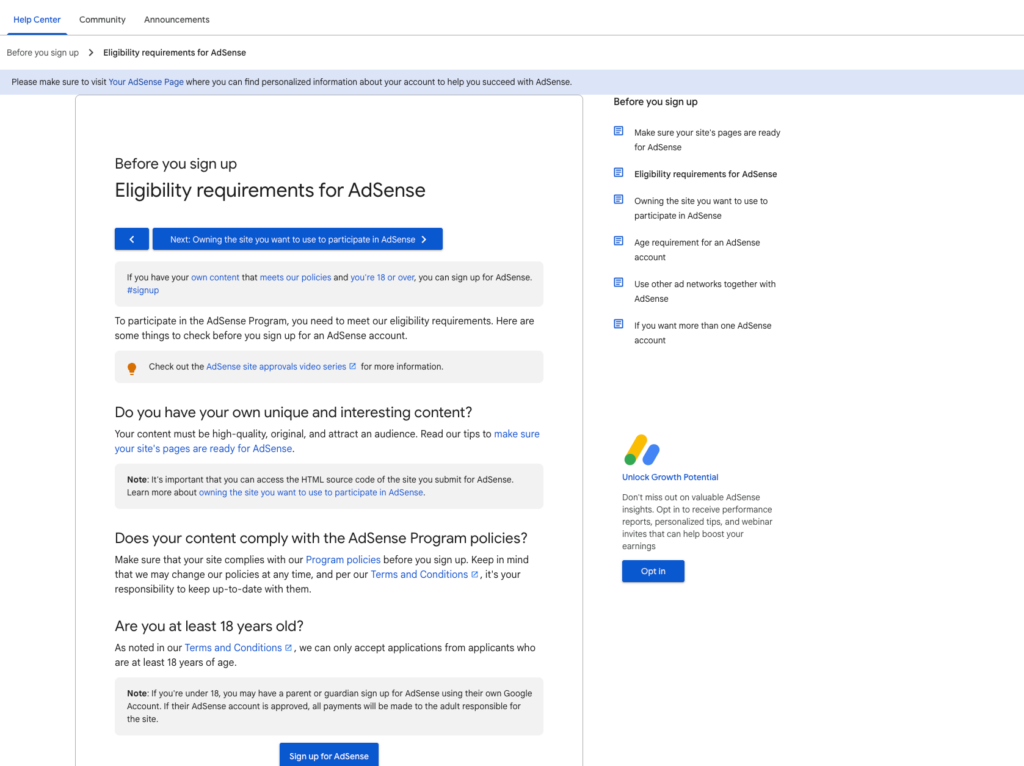Open Terms and Conditions link in age section
Image resolution: width=1024 pixels, height=766 pixels.
(x=233, y=648)
